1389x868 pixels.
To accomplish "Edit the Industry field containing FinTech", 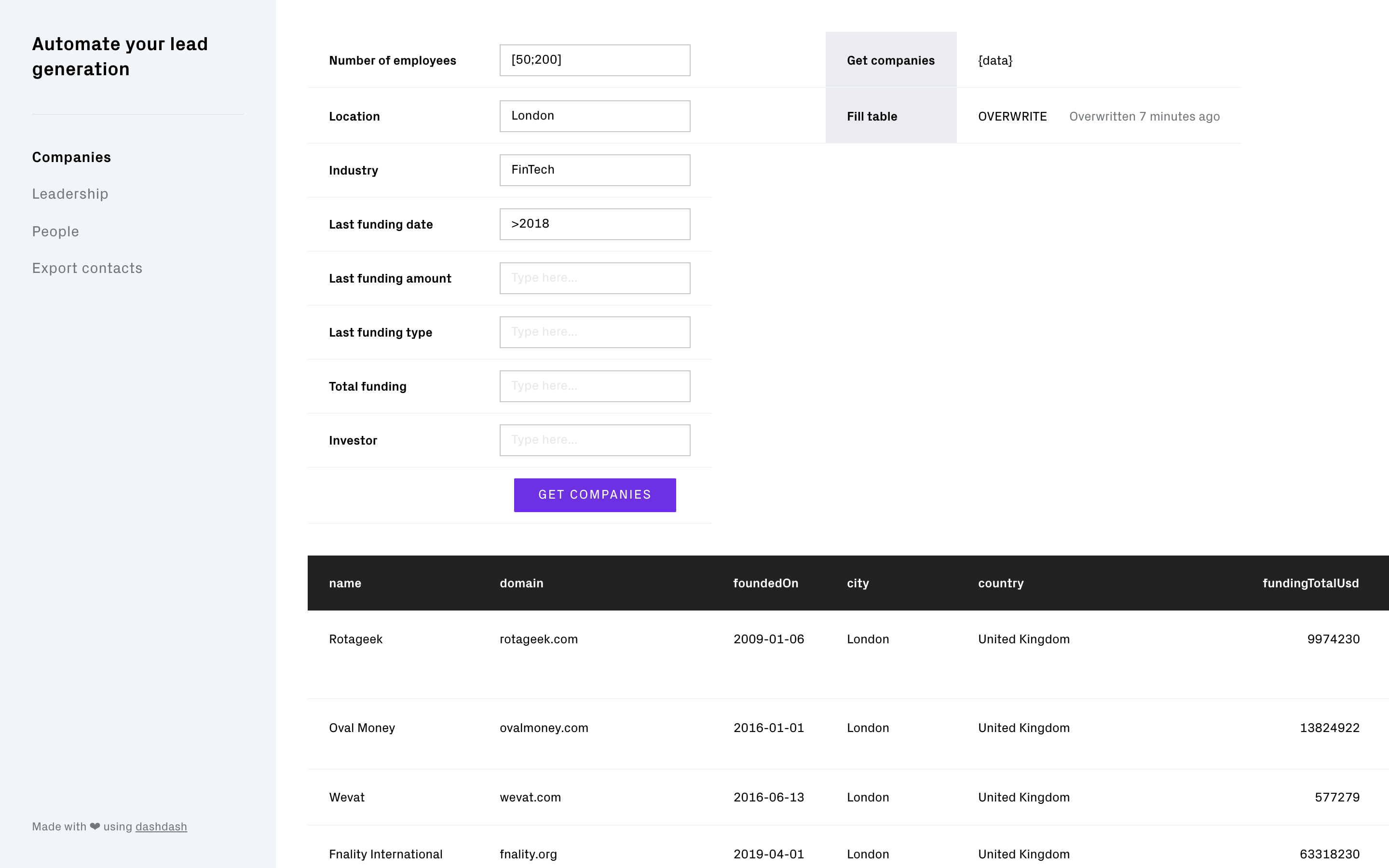I will pos(595,170).
